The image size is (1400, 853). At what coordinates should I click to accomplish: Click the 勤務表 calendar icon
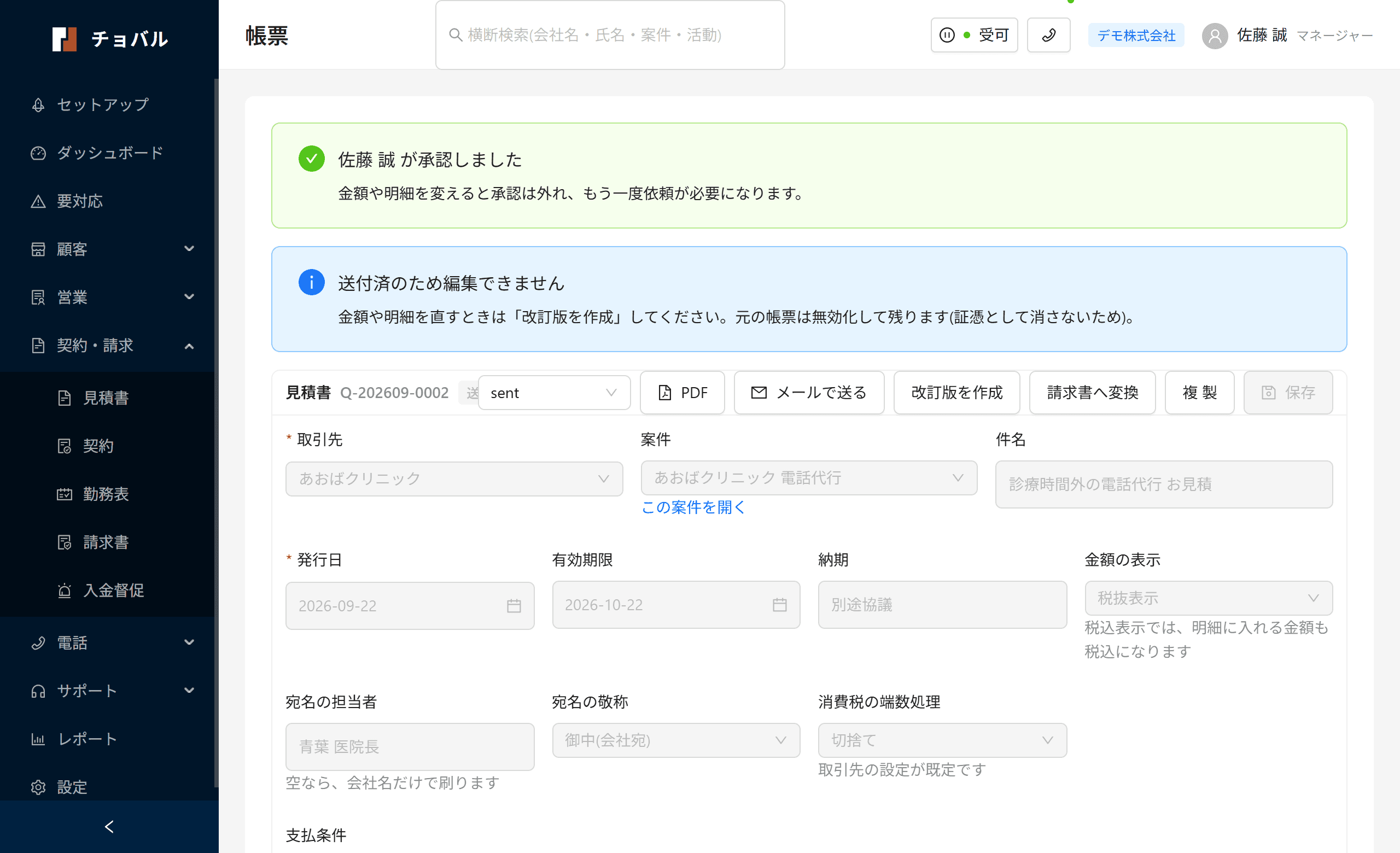pos(65,494)
